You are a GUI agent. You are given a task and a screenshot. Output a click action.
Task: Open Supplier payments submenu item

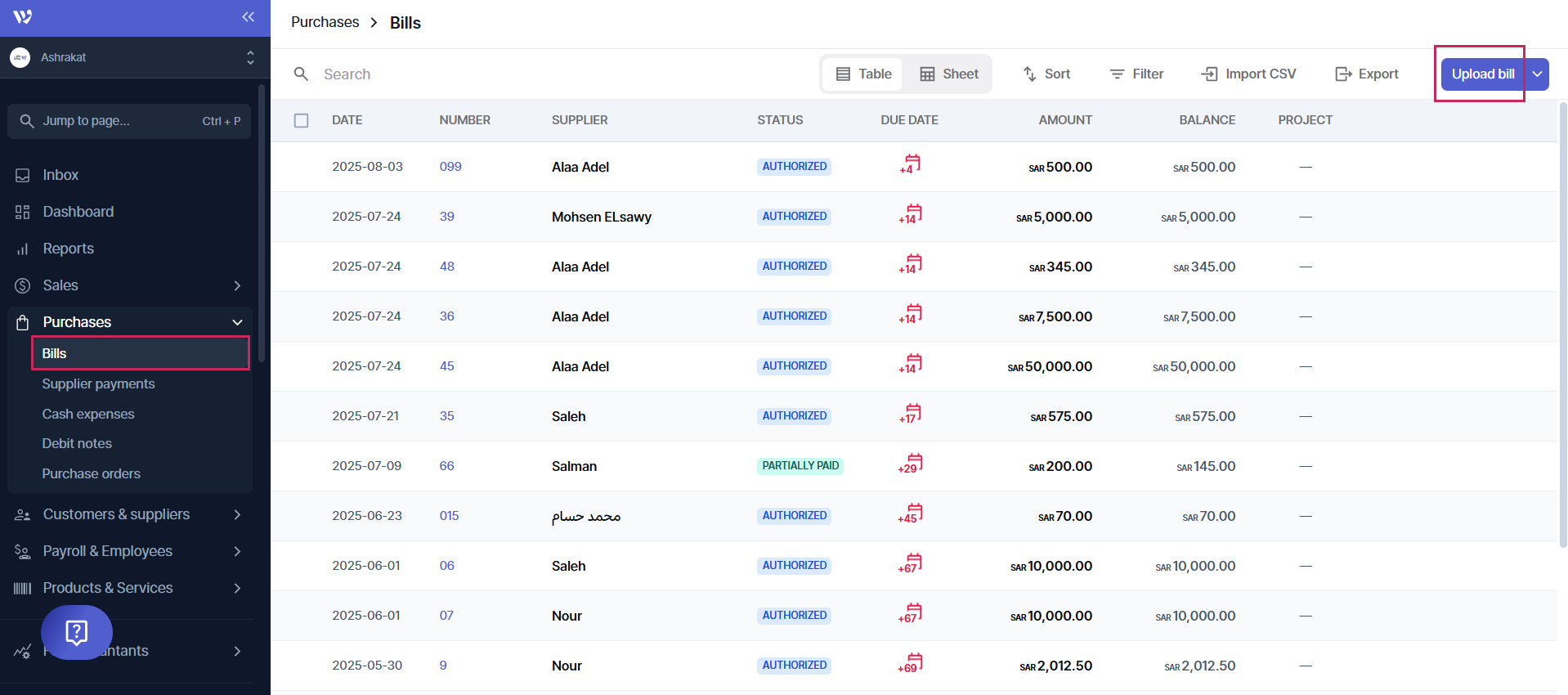coord(98,384)
